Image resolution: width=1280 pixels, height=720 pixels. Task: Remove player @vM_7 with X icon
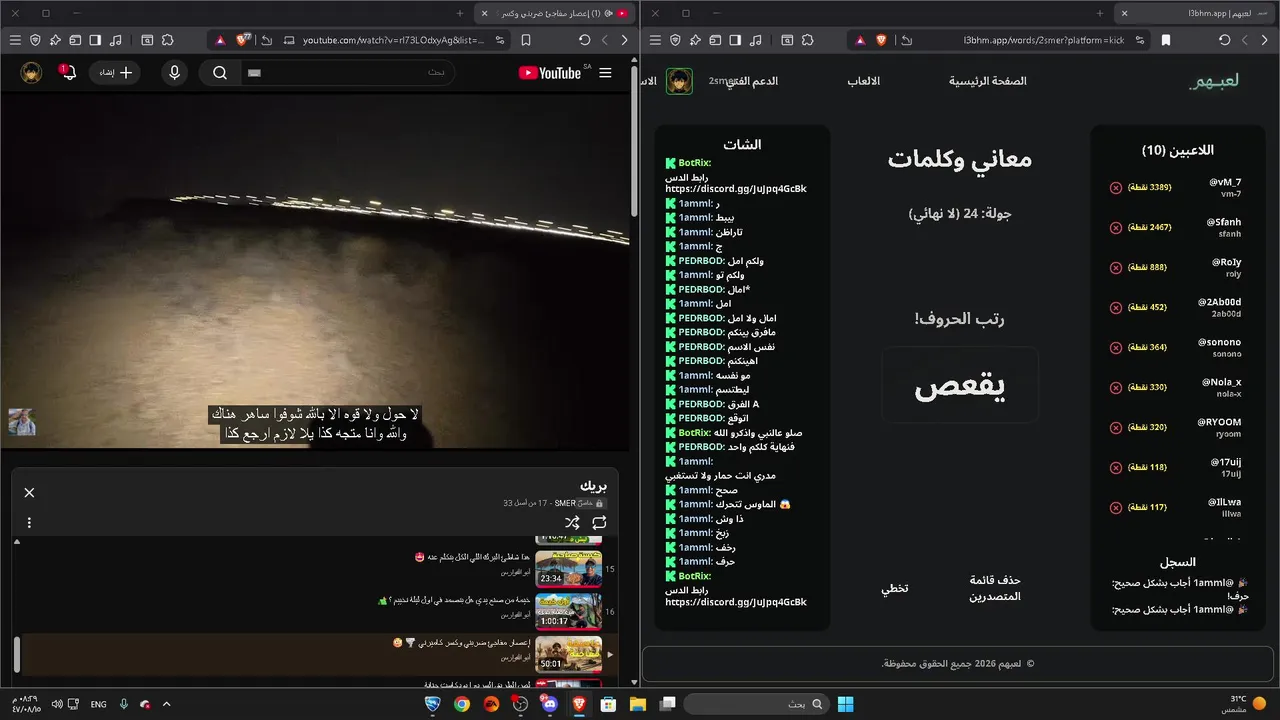[1116, 187]
